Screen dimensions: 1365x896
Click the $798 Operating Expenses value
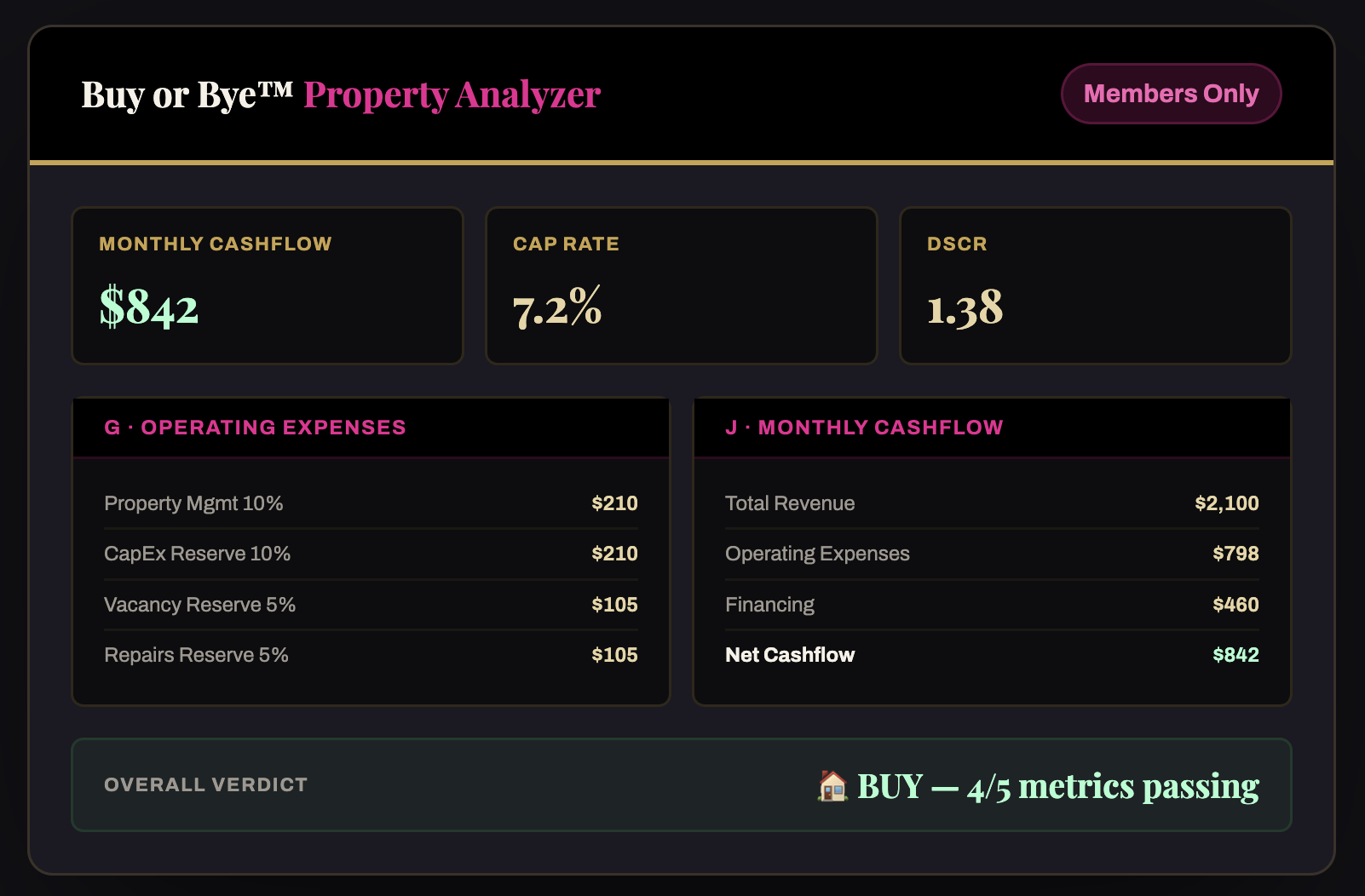point(1235,554)
